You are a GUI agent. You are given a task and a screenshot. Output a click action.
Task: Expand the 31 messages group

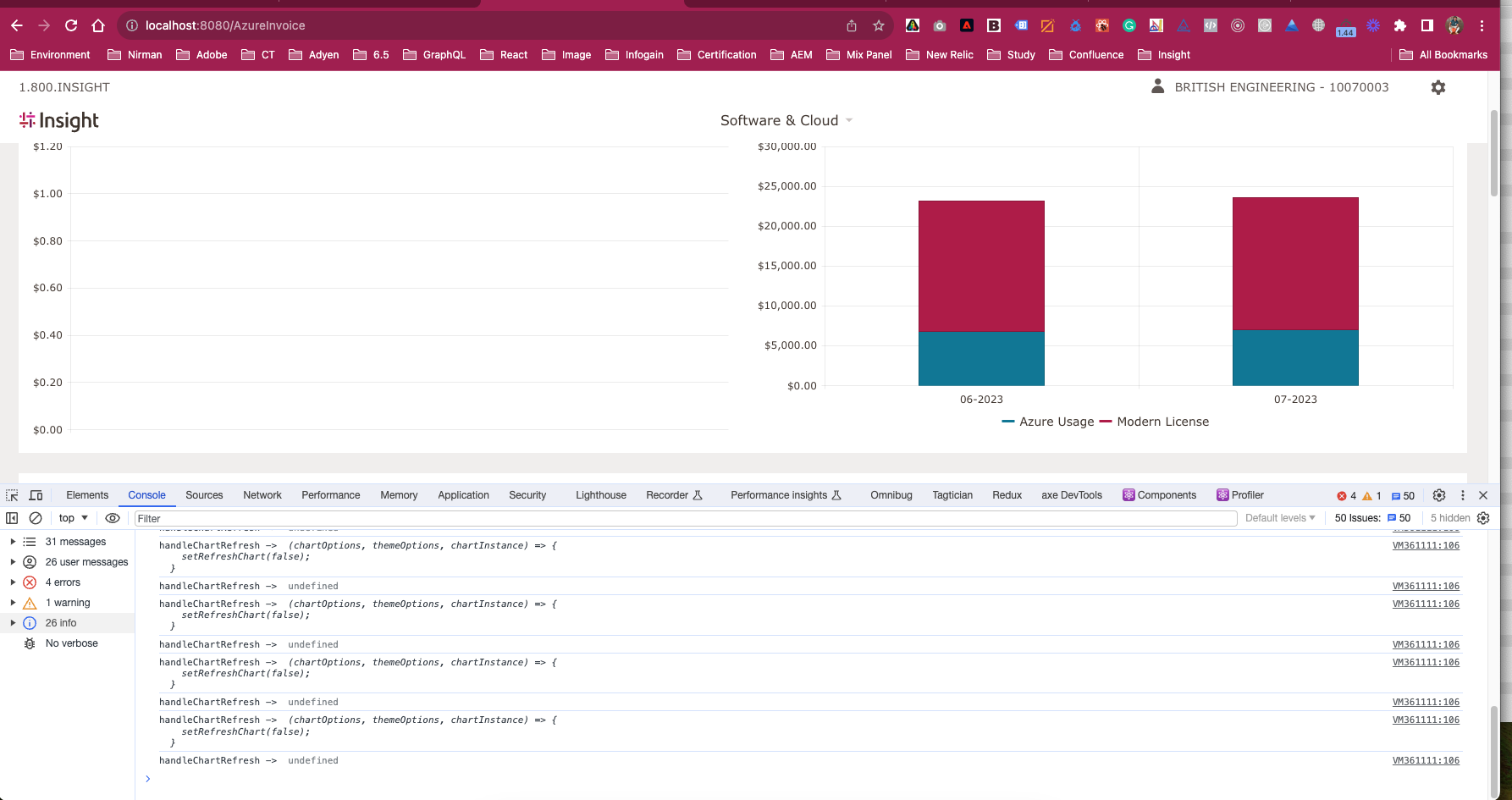(x=13, y=542)
